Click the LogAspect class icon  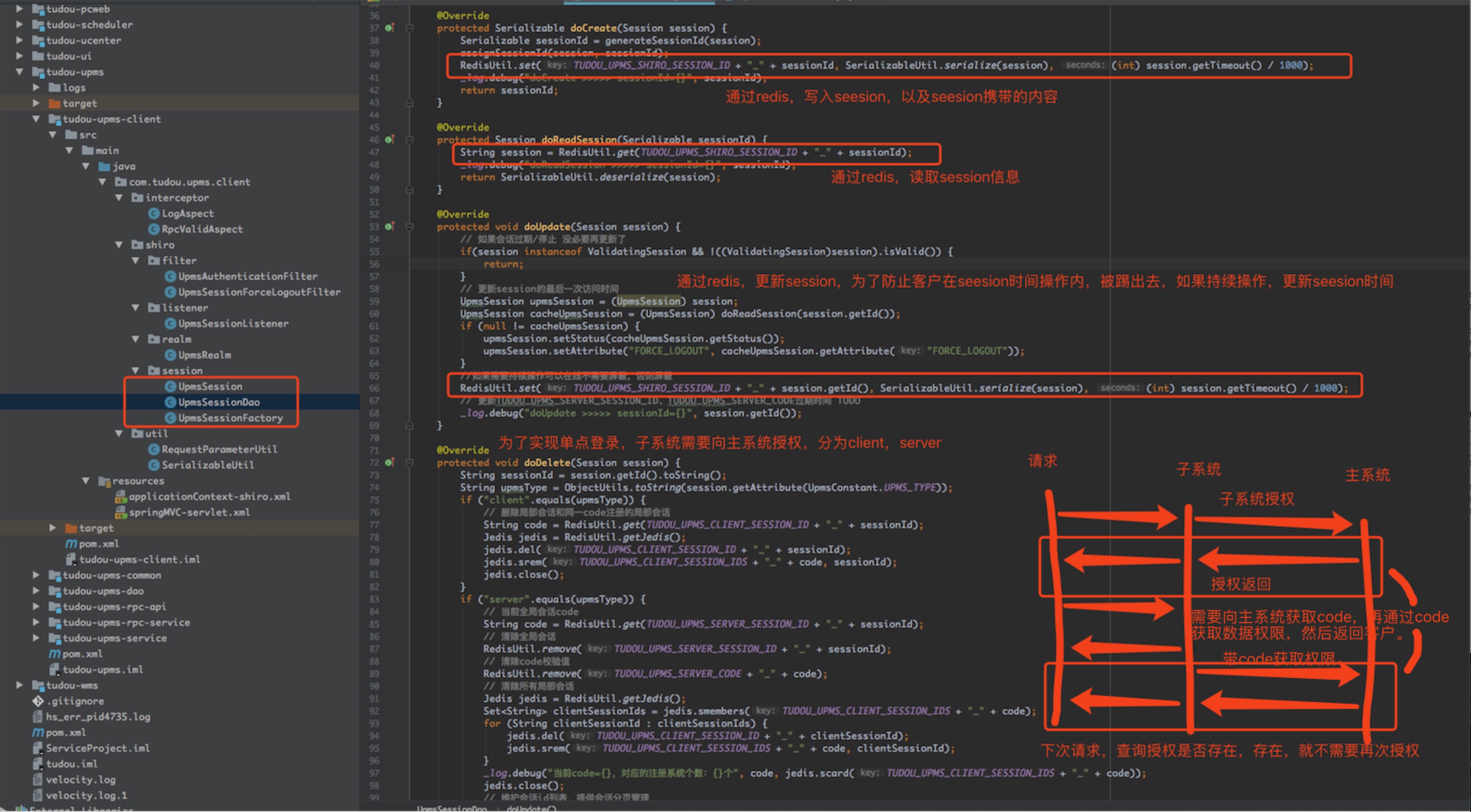point(153,214)
